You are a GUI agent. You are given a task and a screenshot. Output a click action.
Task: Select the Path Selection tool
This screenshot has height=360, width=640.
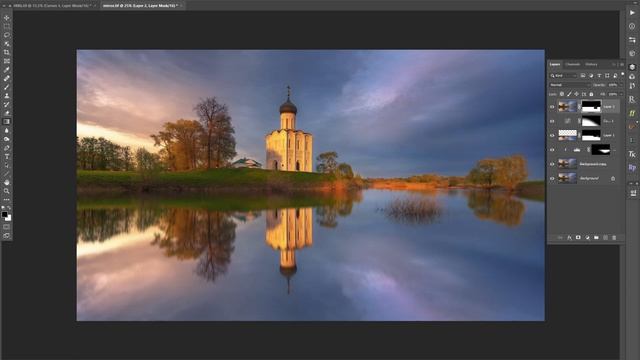(x=7, y=165)
